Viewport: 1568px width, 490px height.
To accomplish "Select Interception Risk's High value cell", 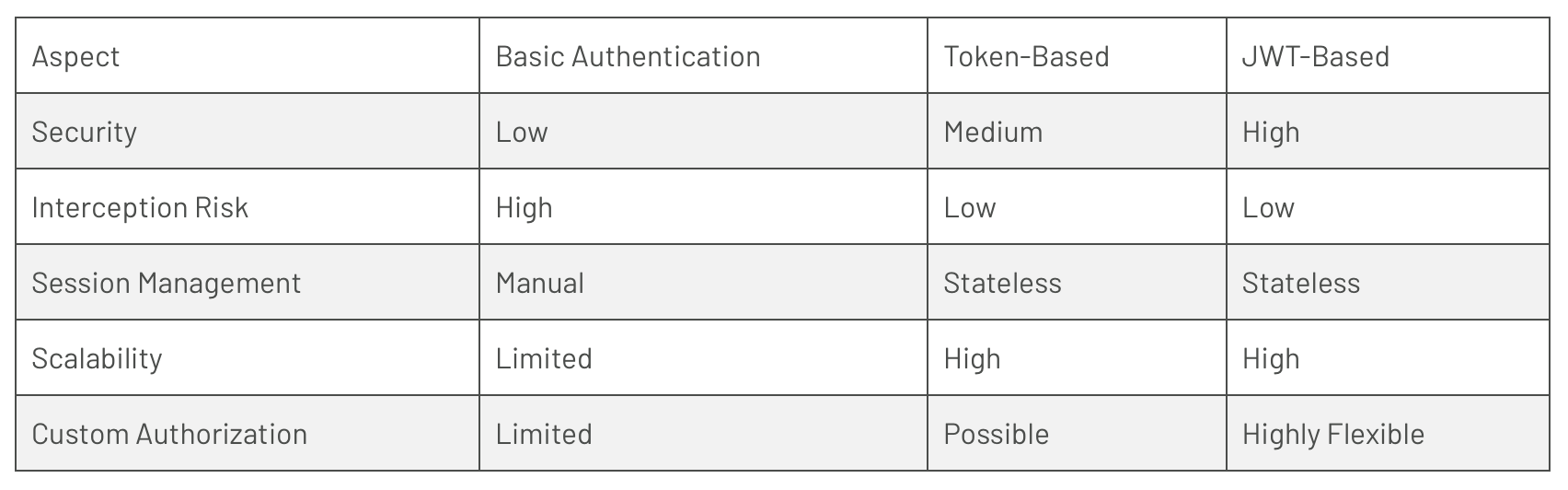I will 524,208.
